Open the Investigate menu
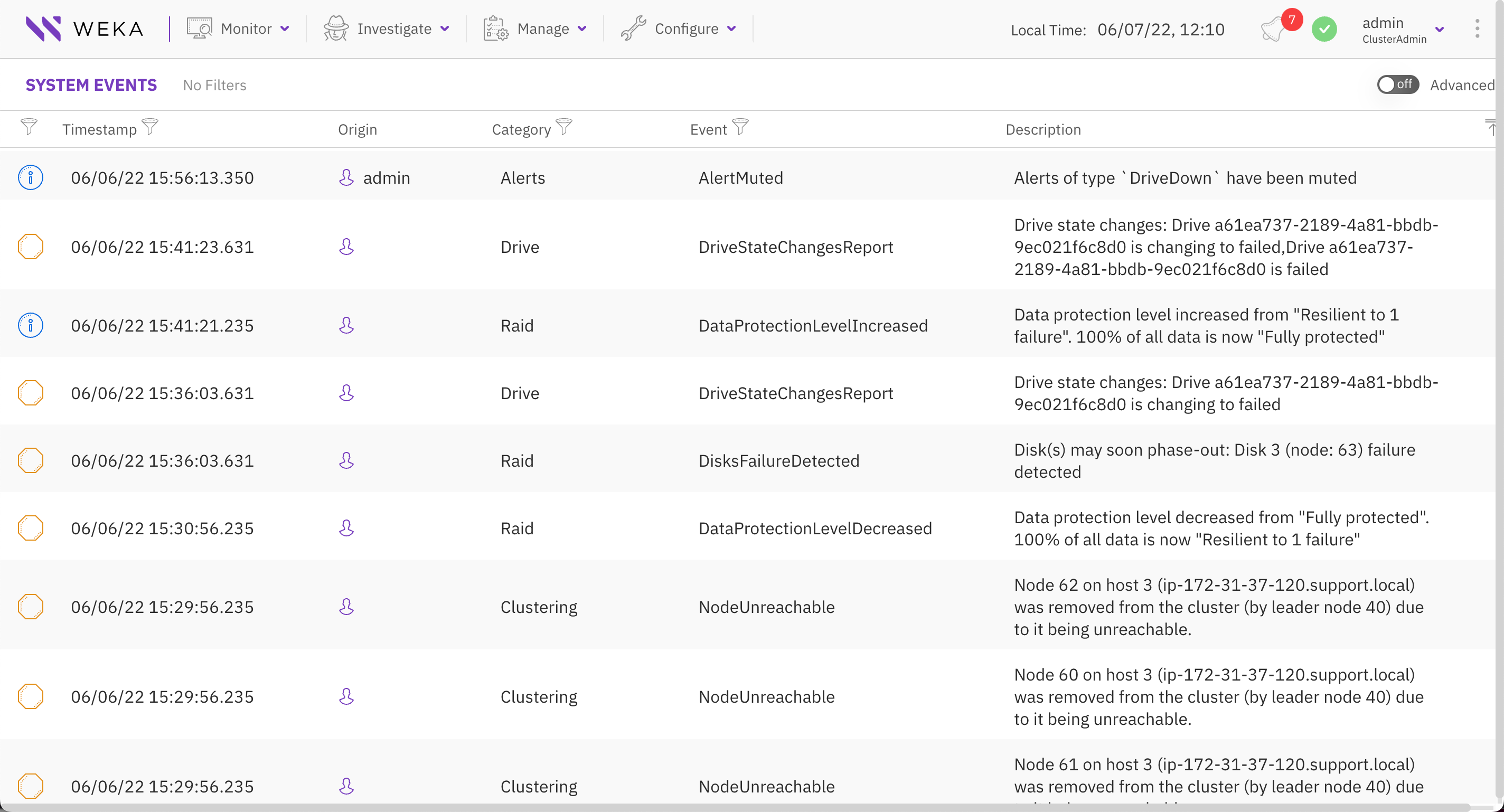The height and width of the screenshot is (812, 1504). click(x=394, y=28)
